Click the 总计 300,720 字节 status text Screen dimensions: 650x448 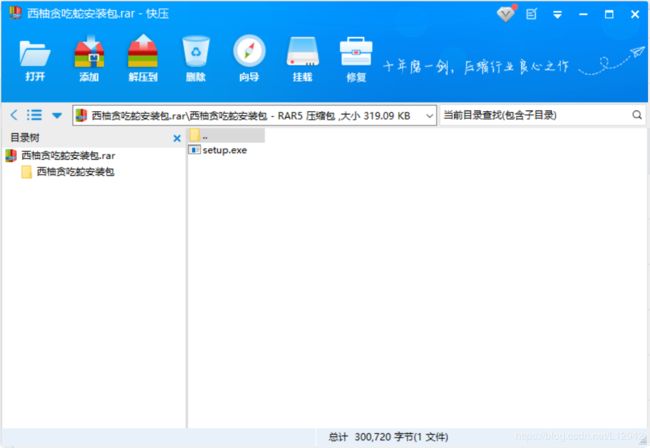388,437
